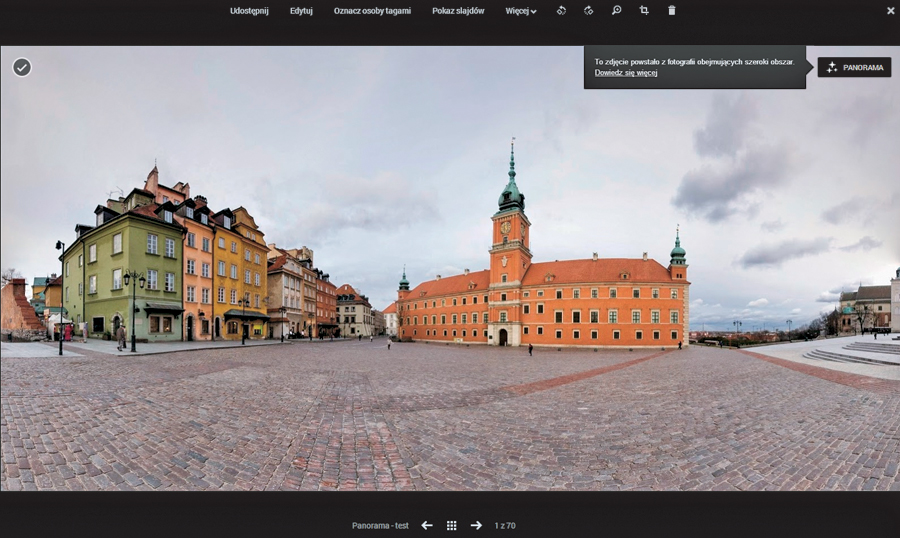
Task: Click Edytuj in the top bar
Action: [x=301, y=11]
